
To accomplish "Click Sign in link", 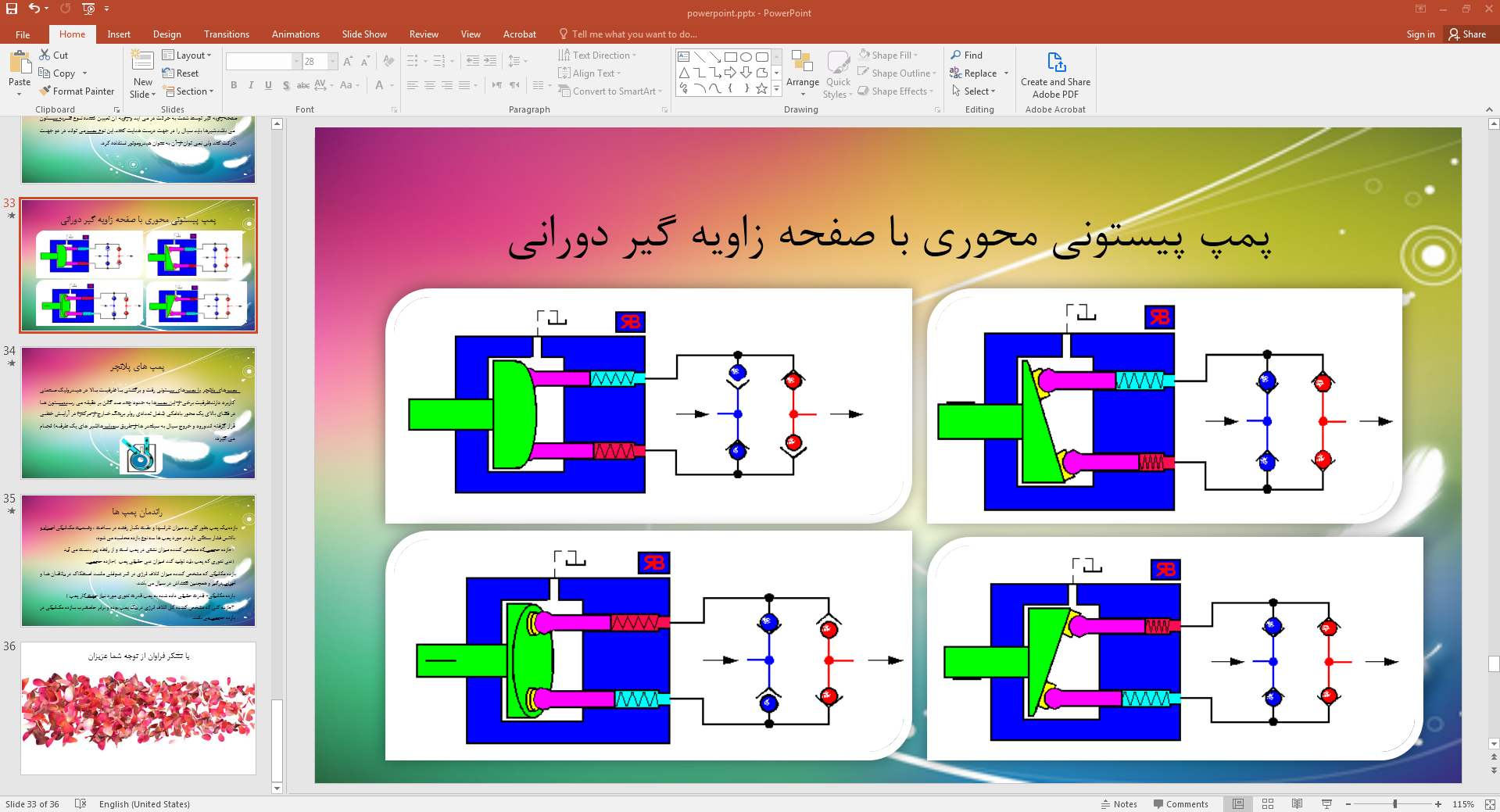I will [x=1420, y=34].
